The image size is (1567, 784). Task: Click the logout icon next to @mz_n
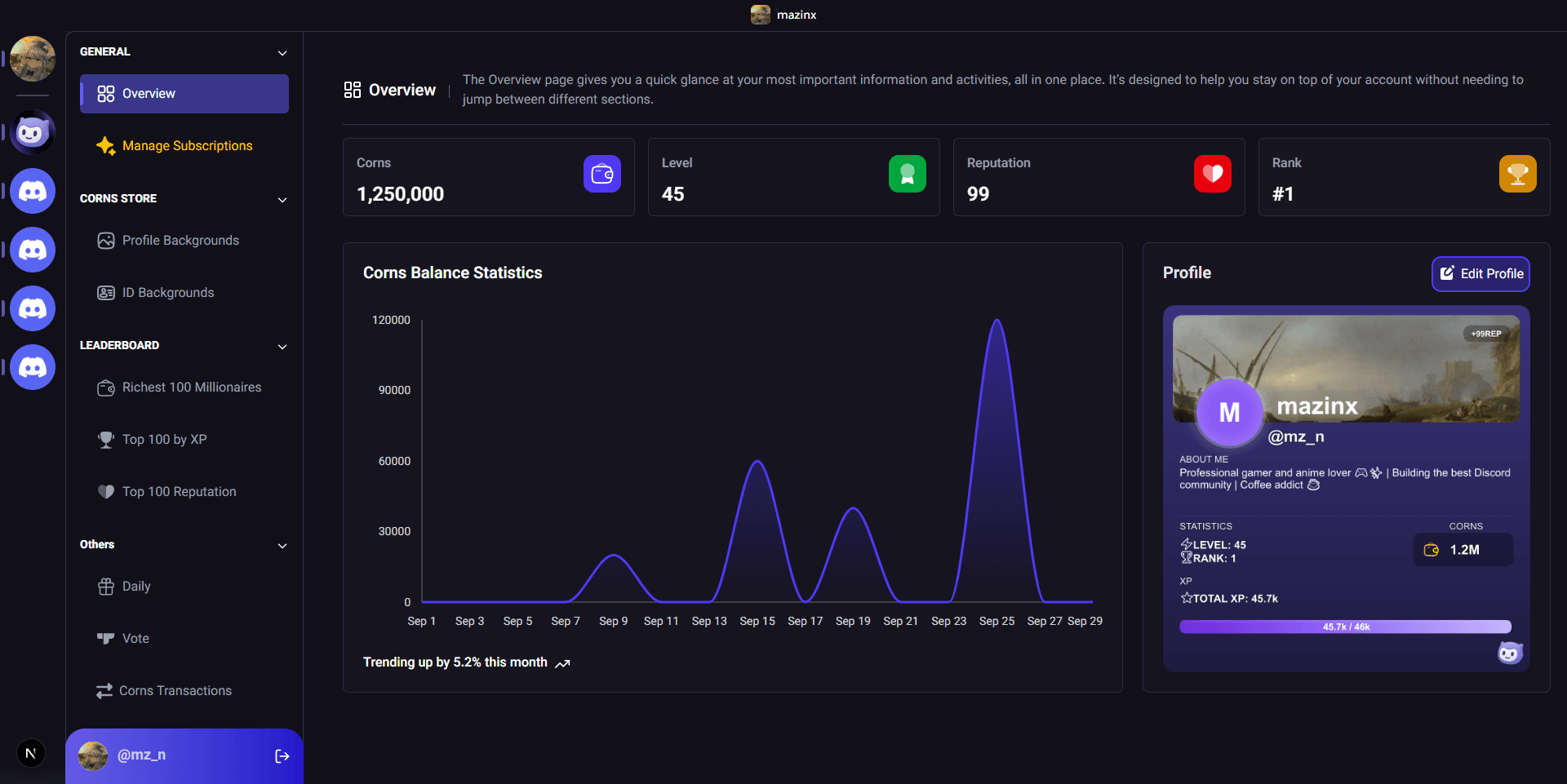282,755
